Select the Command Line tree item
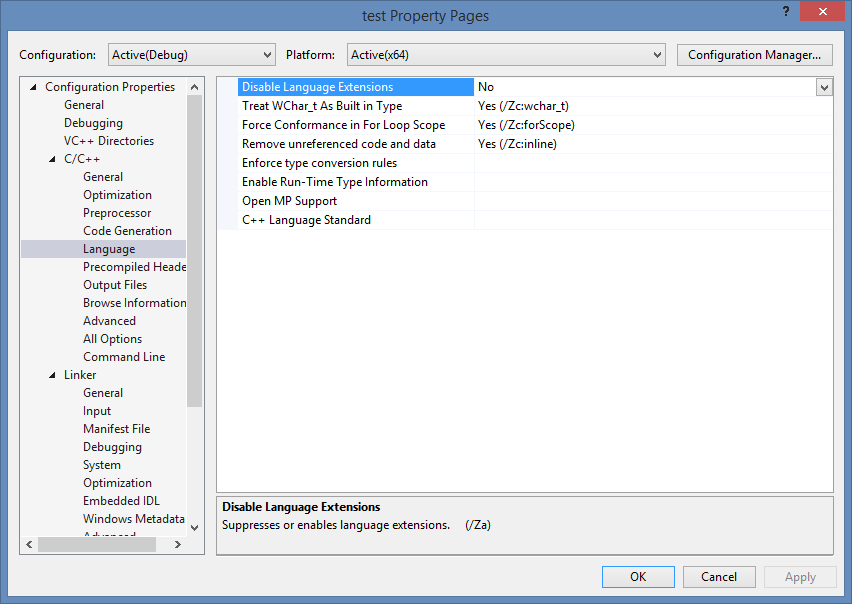The width and height of the screenshot is (852, 604). [124, 356]
